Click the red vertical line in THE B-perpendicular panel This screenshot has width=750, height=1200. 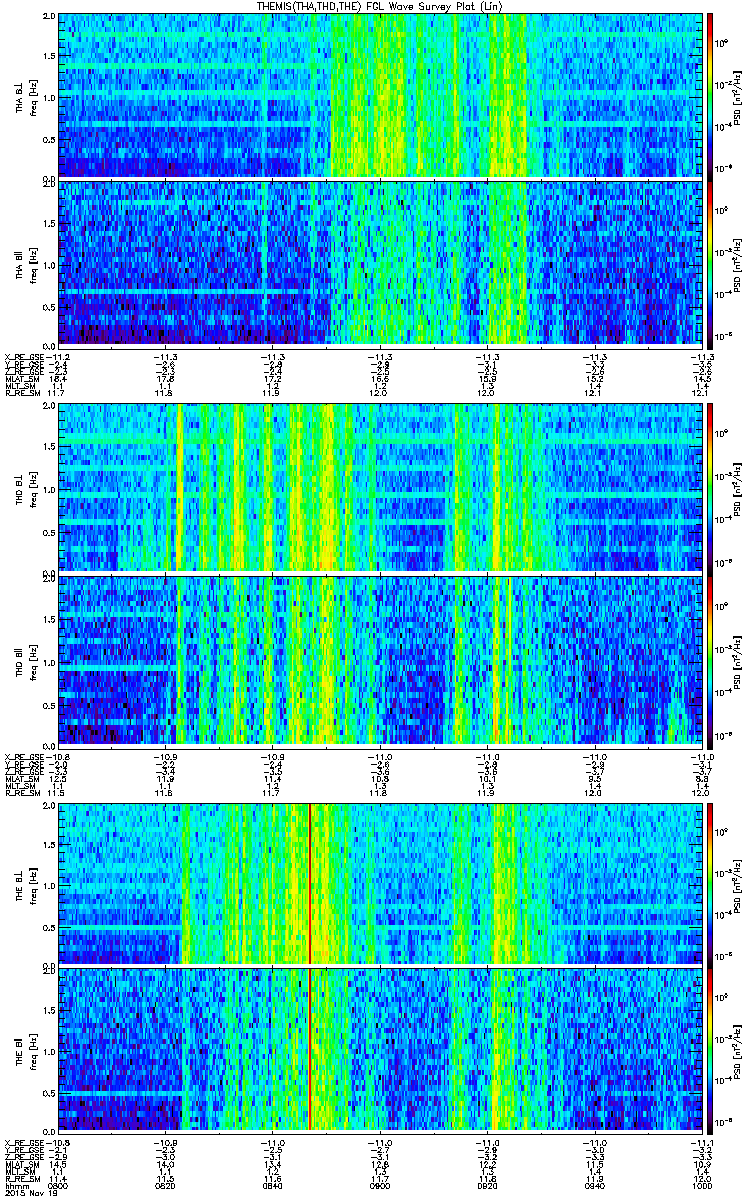click(x=311, y=882)
